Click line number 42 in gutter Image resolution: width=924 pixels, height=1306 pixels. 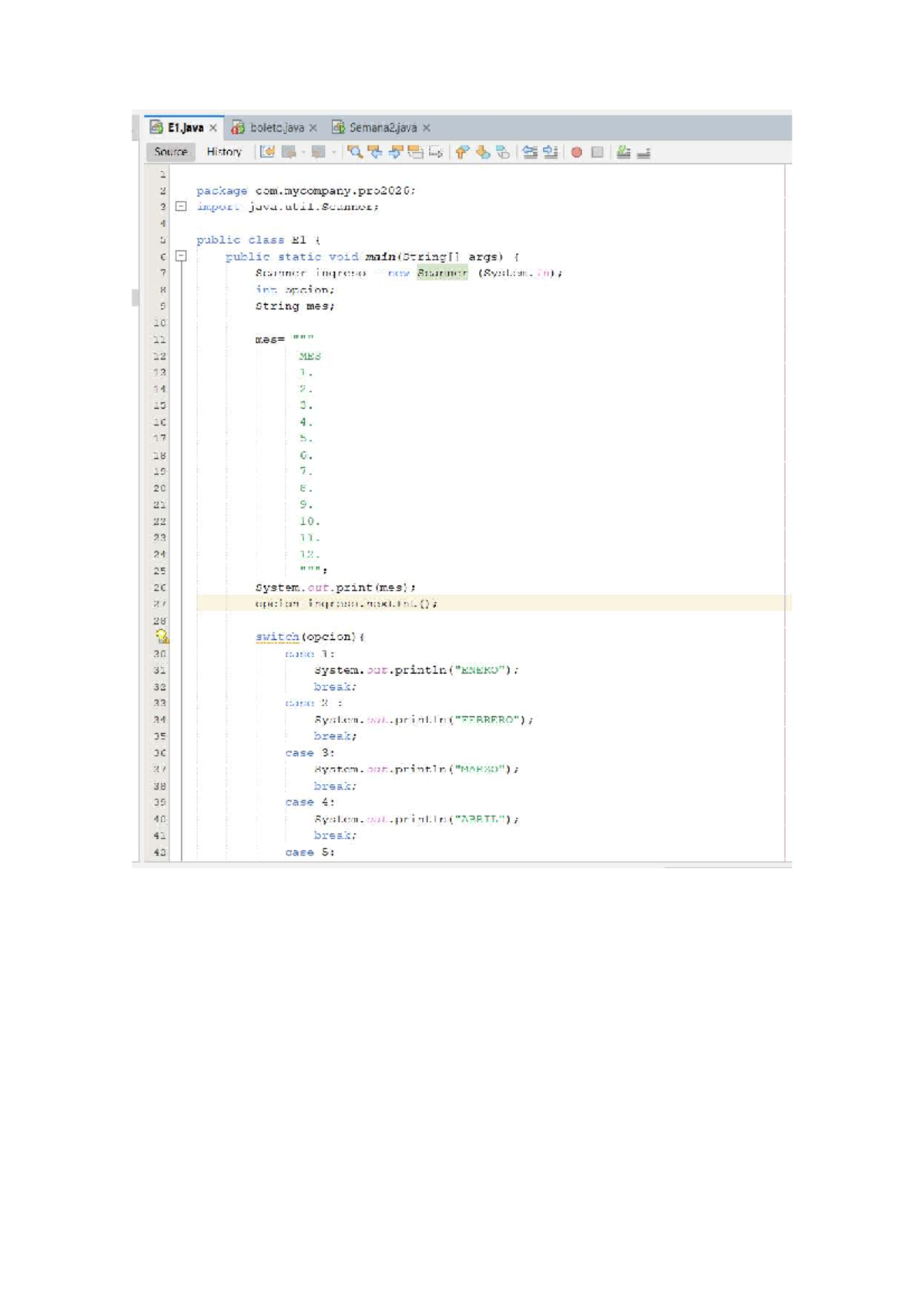tap(159, 852)
